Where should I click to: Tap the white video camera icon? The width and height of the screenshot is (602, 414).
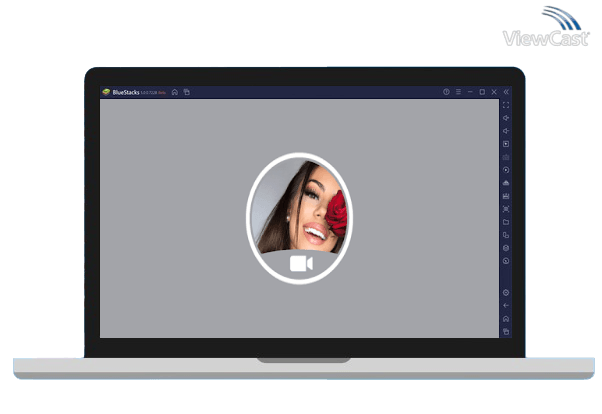click(x=301, y=264)
